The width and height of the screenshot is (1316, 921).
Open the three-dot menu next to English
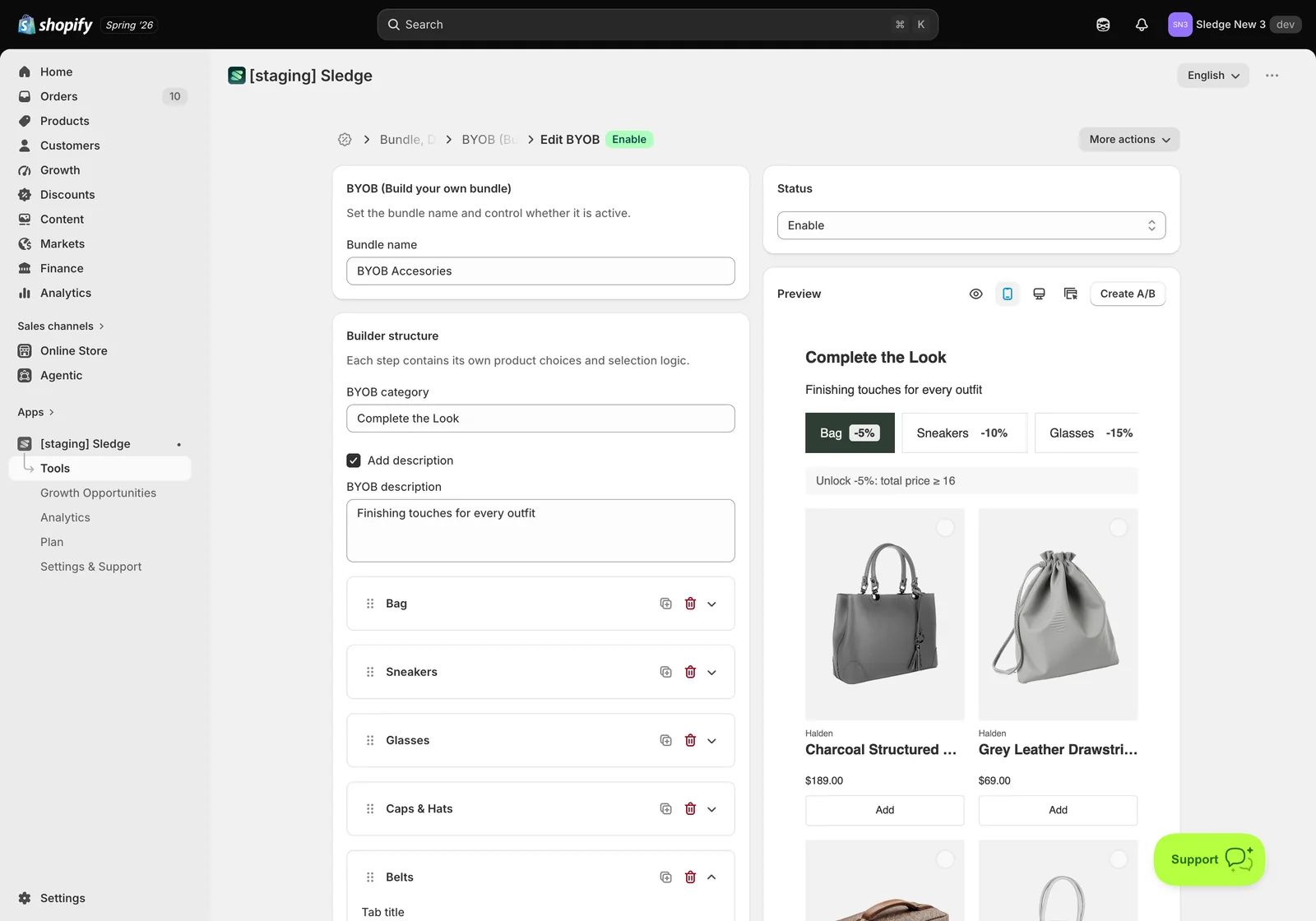tap(1272, 76)
